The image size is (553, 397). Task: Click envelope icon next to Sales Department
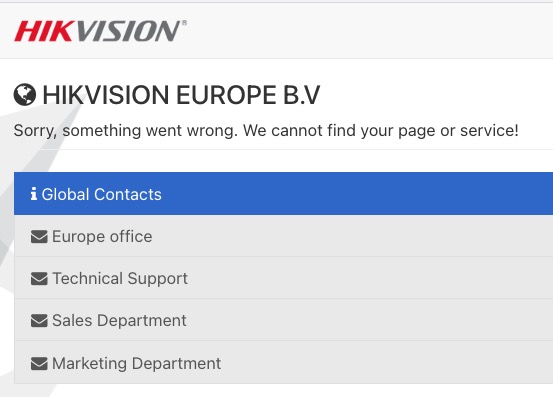tap(39, 320)
